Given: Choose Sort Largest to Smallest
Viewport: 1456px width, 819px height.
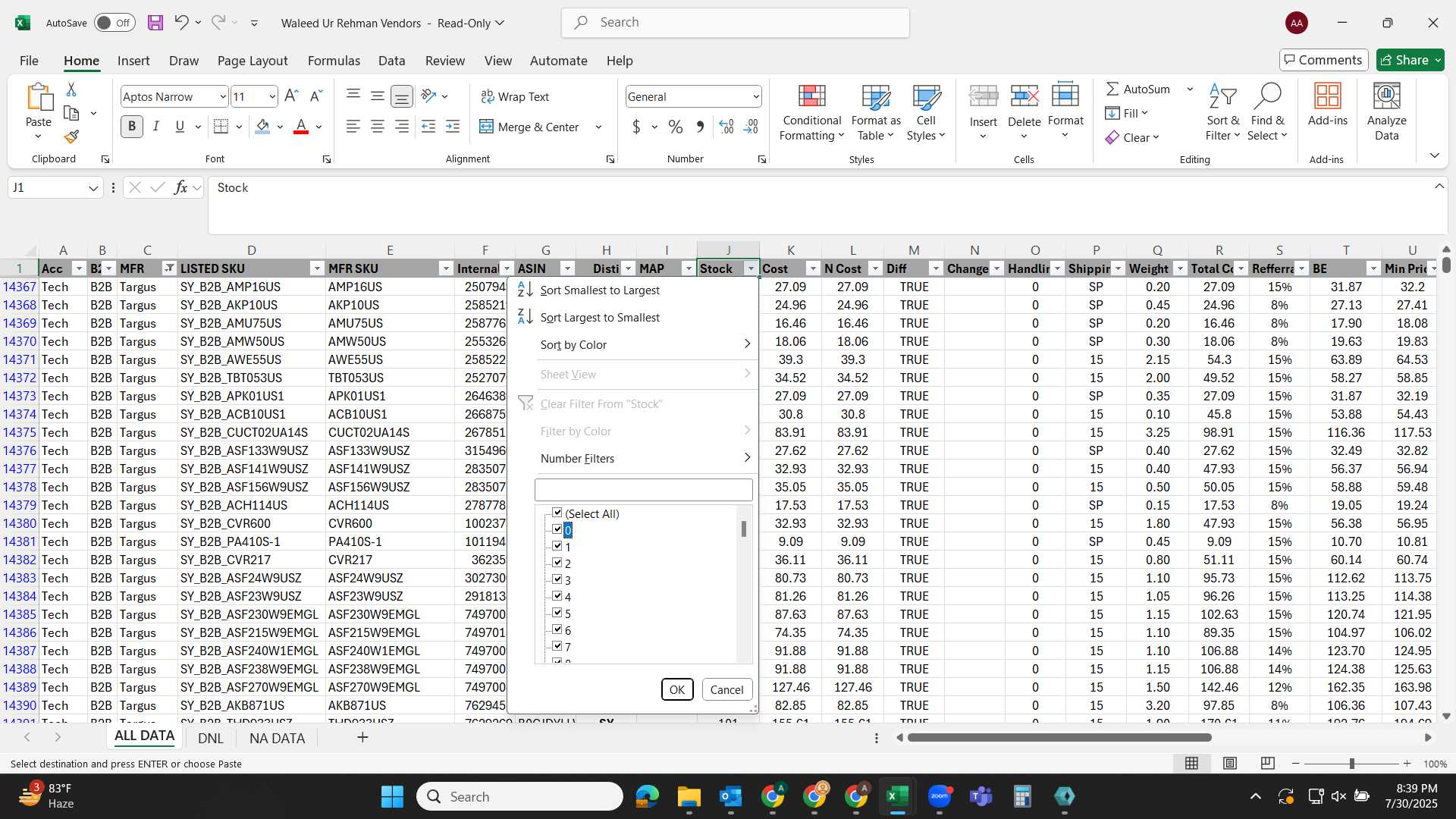Looking at the screenshot, I should tap(599, 317).
